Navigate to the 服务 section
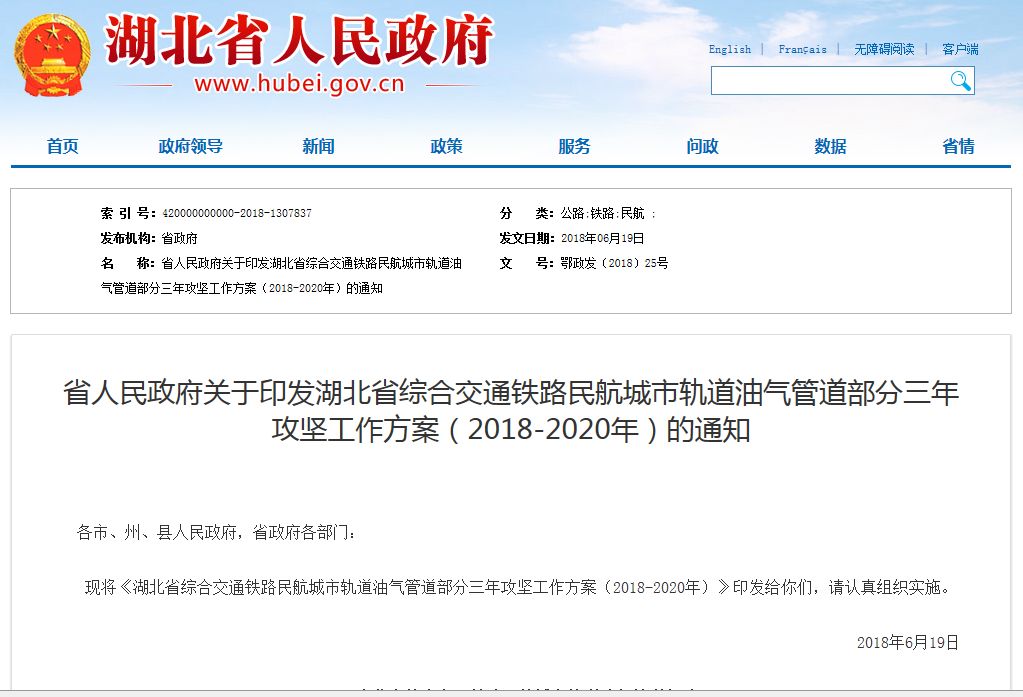 coord(574,146)
